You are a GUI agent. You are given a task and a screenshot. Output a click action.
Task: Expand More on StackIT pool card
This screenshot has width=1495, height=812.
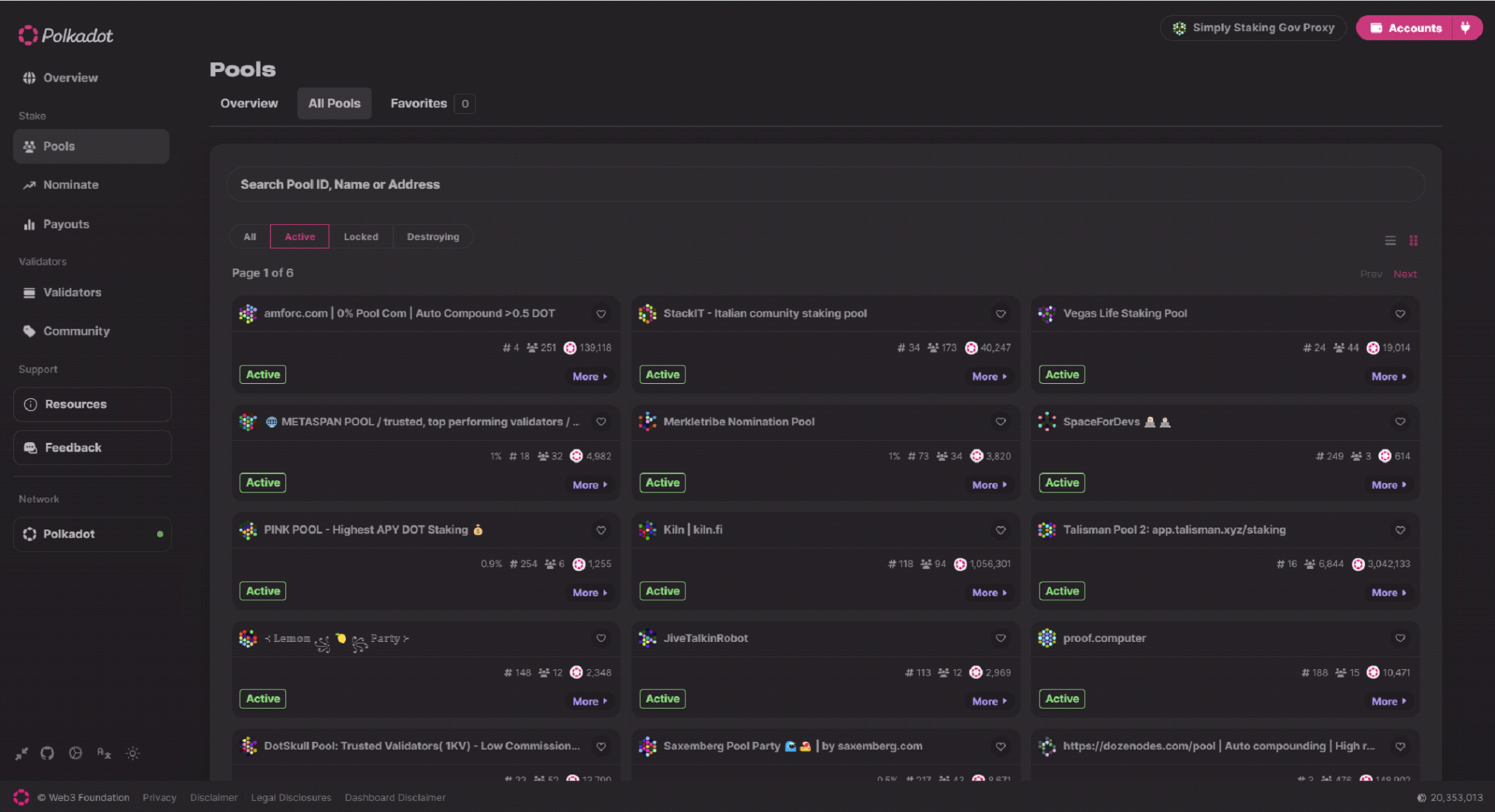[988, 376]
